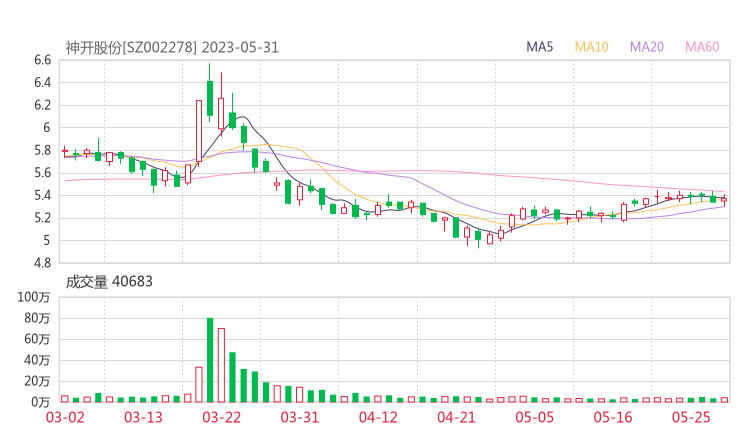This screenshot has width=740, height=440.
Task: Select the 04-12 date axis label
Action: 378,417
